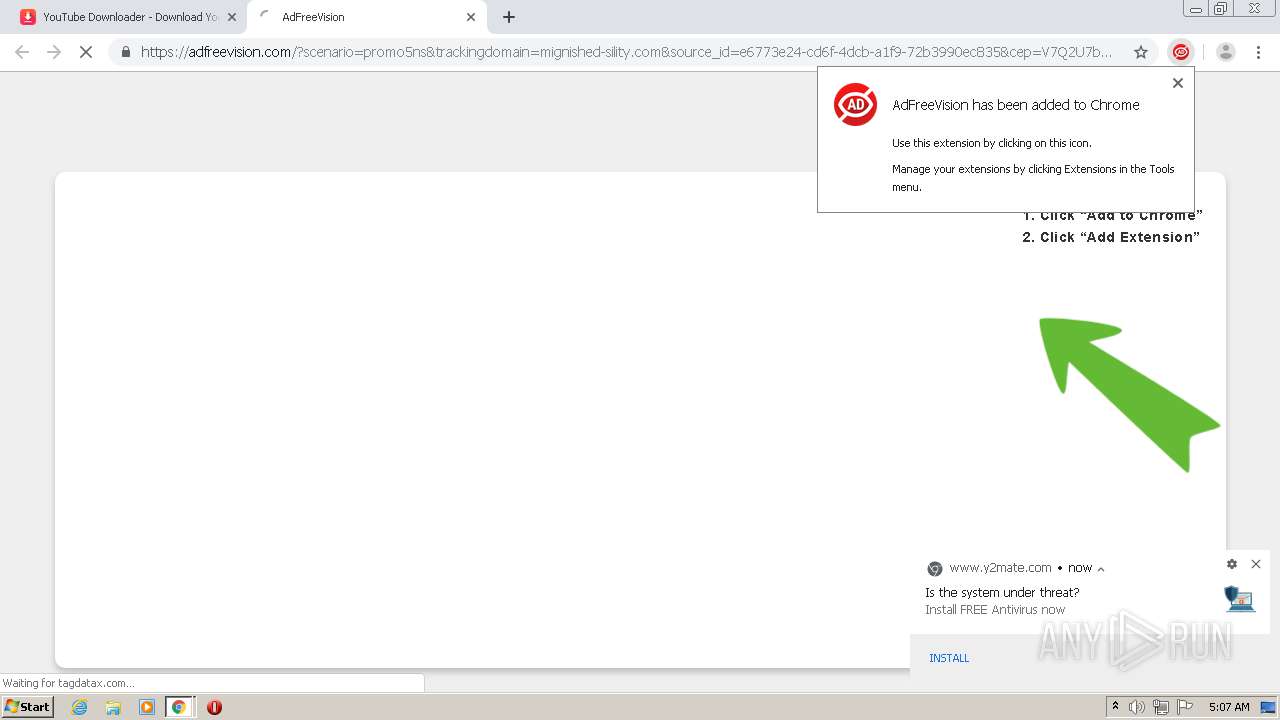Dismiss the AdFreeVision added popup

[1177, 83]
